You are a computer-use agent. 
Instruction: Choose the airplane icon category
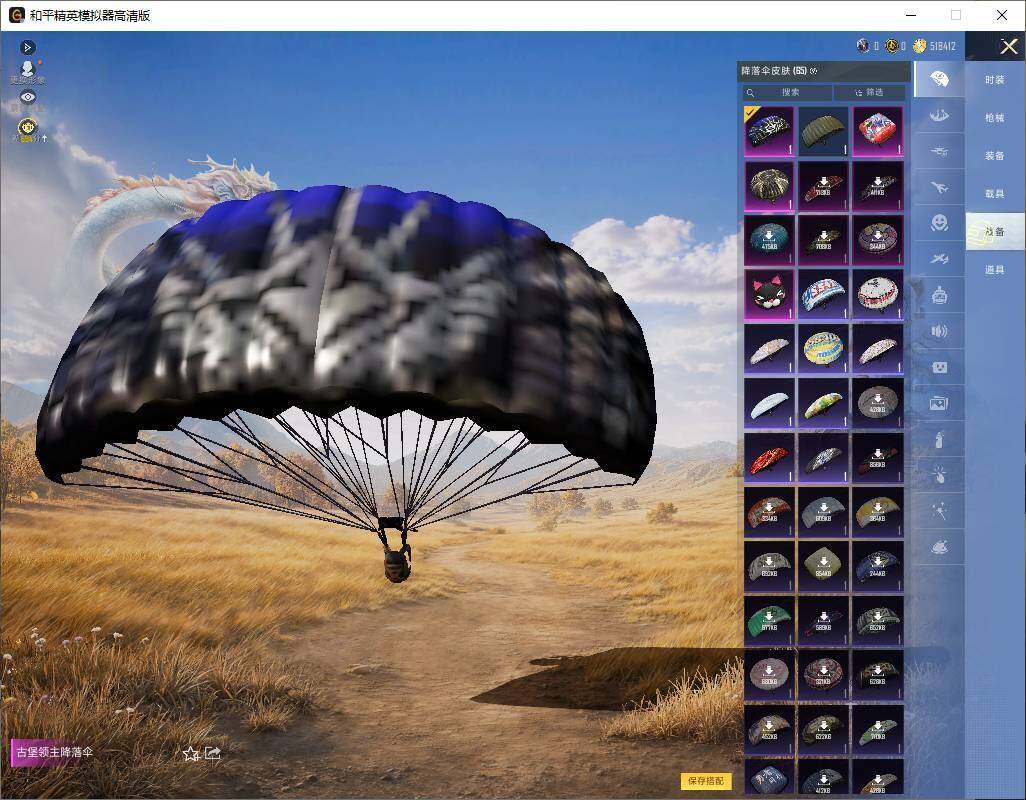939,188
